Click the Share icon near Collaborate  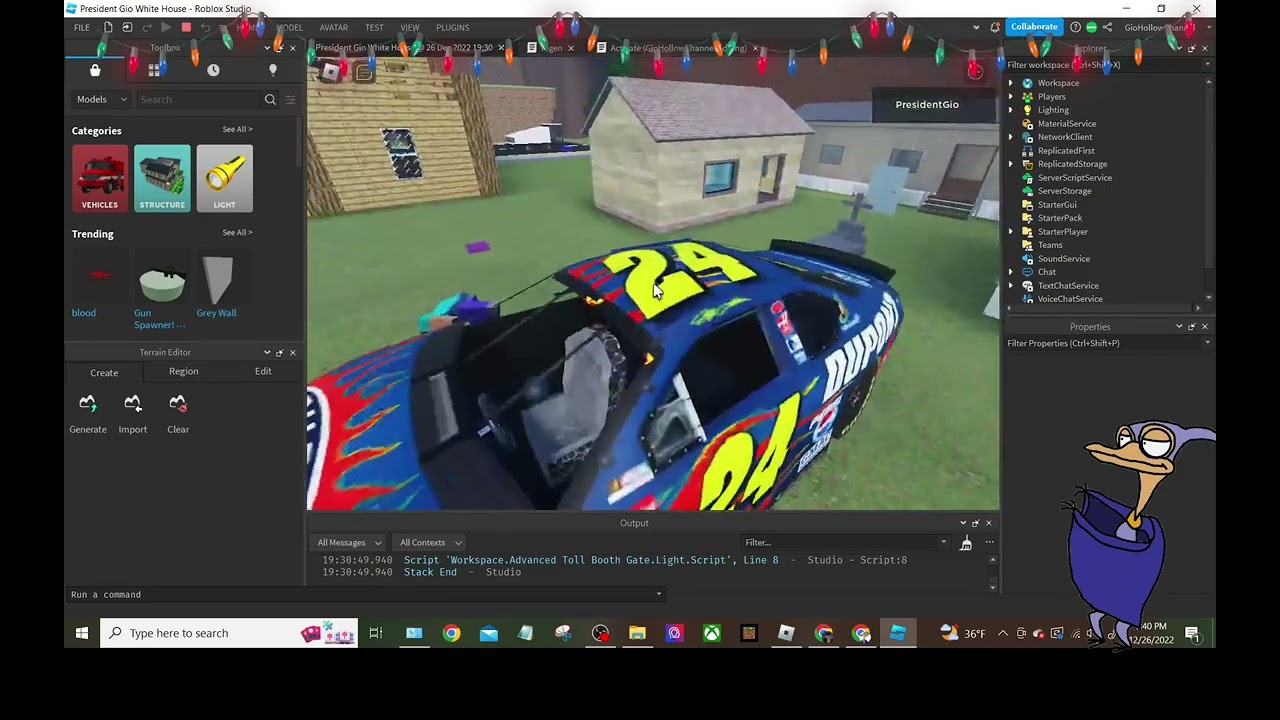(1107, 27)
